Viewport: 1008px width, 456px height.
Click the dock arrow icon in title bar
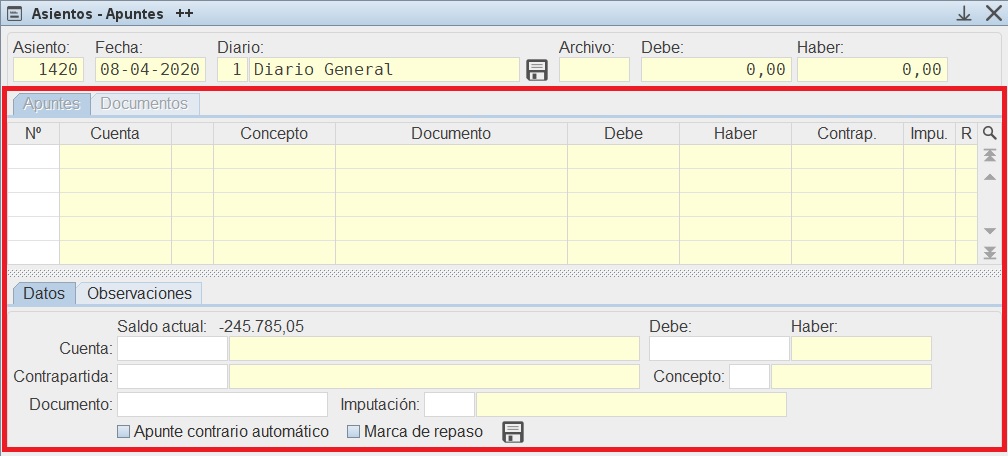964,14
